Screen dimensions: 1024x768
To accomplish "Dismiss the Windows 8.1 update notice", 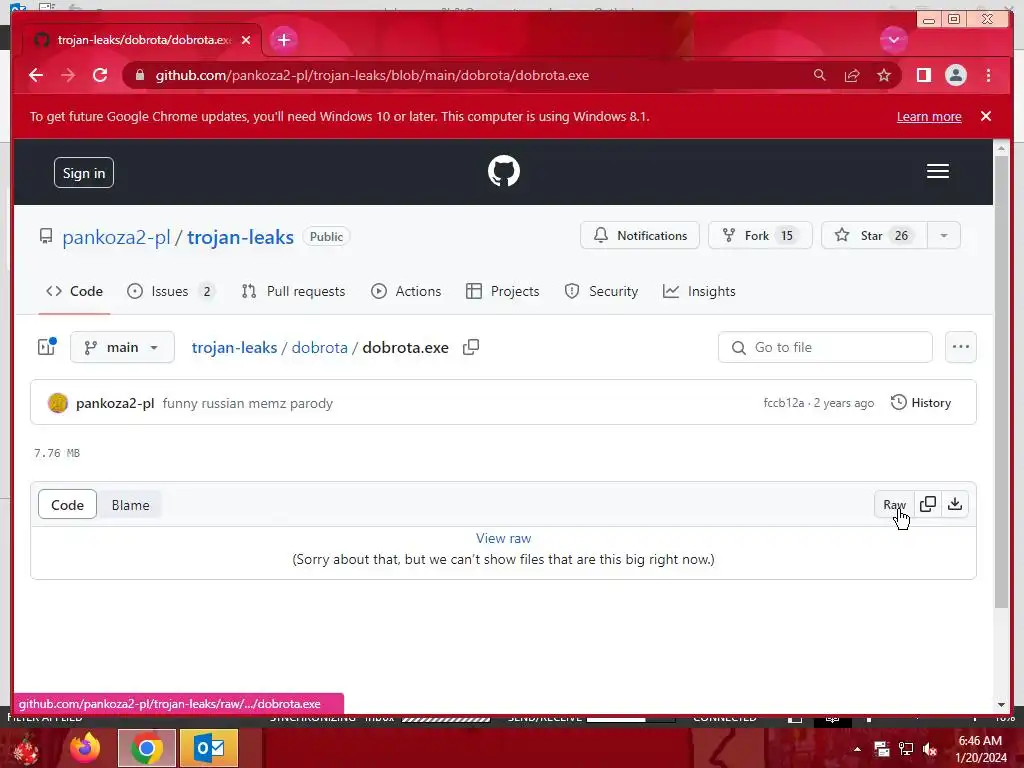I will click(x=985, y=116).
